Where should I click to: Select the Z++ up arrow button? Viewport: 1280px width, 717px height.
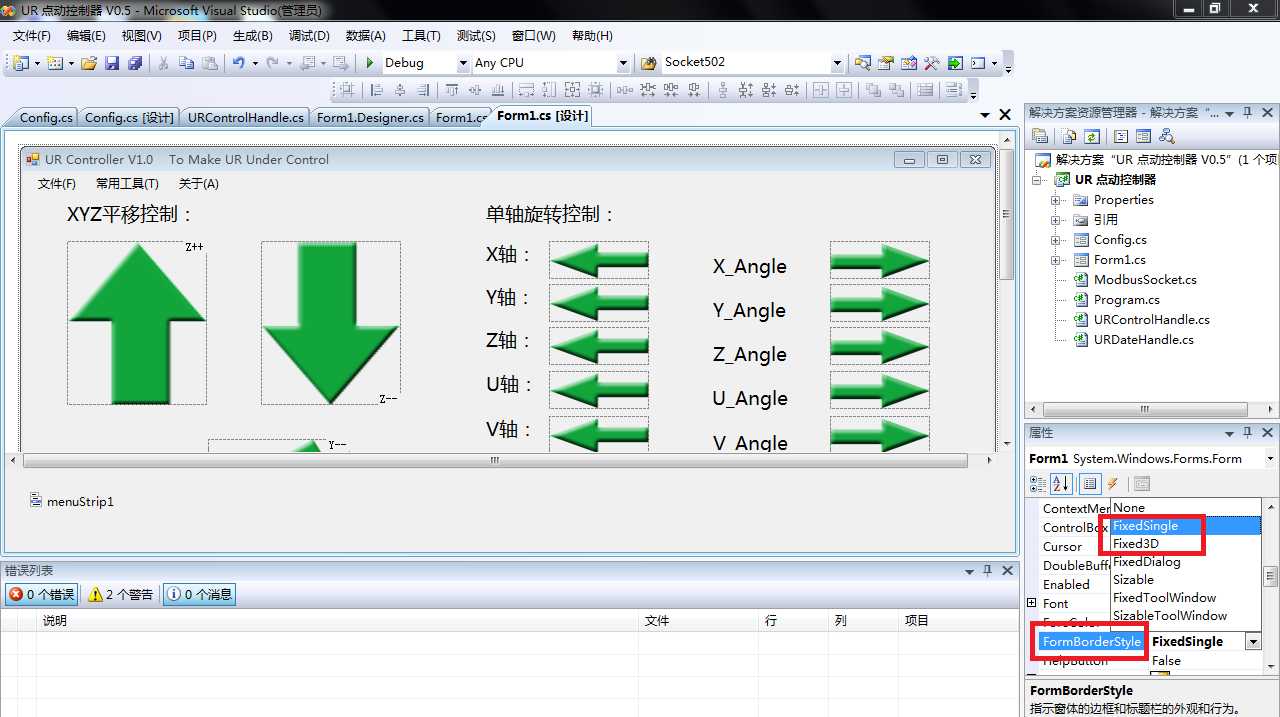[x=137, y=323]
